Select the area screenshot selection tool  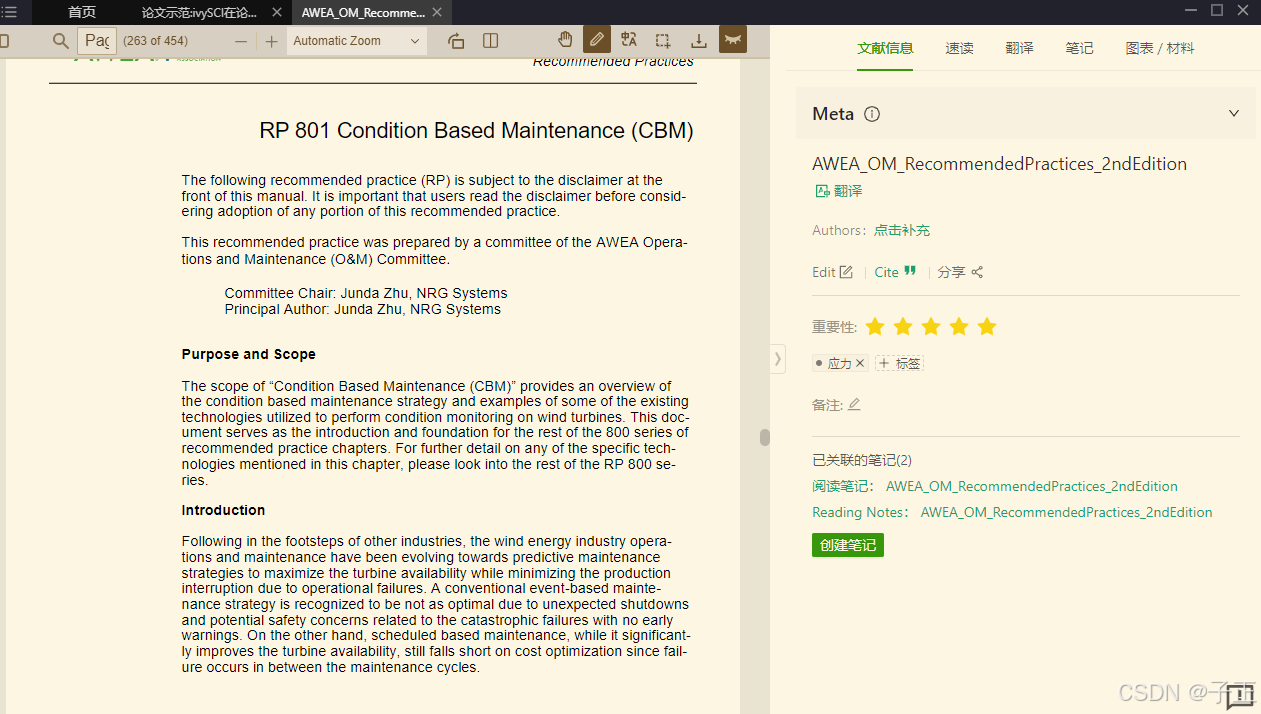coord(663,41)
